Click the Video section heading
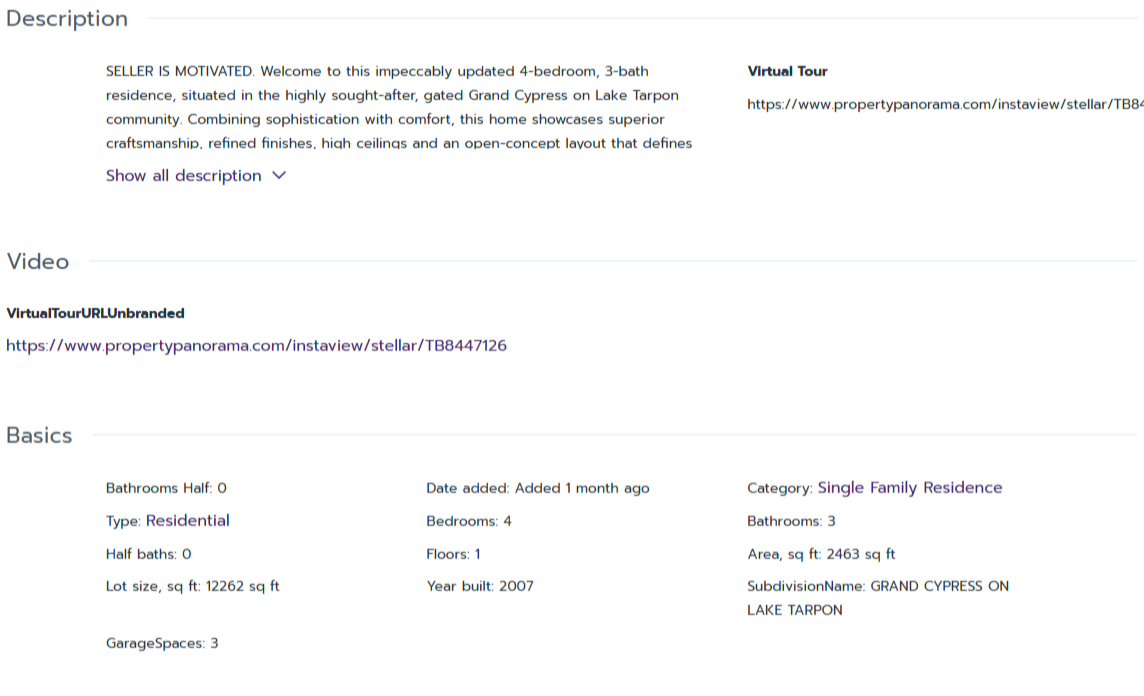1144x696 pixels. tap(38, 262)
